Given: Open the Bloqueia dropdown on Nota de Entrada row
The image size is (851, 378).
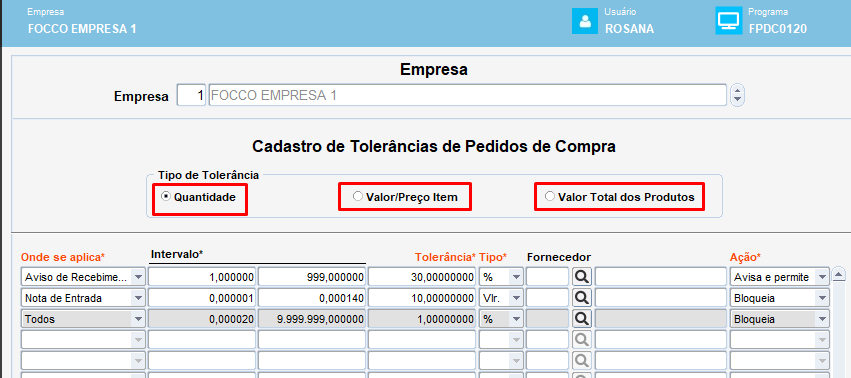Looking at the screenshot, I should tap(822, 298).
